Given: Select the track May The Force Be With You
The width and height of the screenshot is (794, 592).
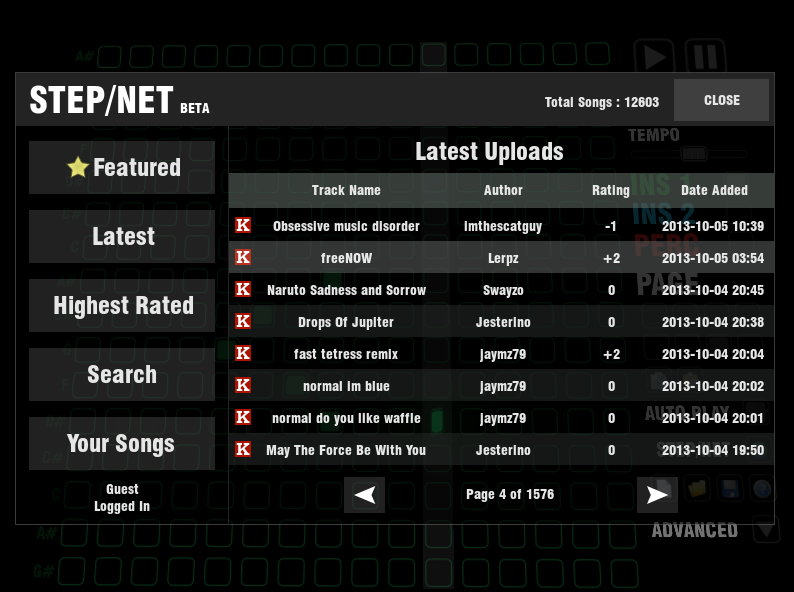Looking at the screenshot, I should tap(346, 450).
